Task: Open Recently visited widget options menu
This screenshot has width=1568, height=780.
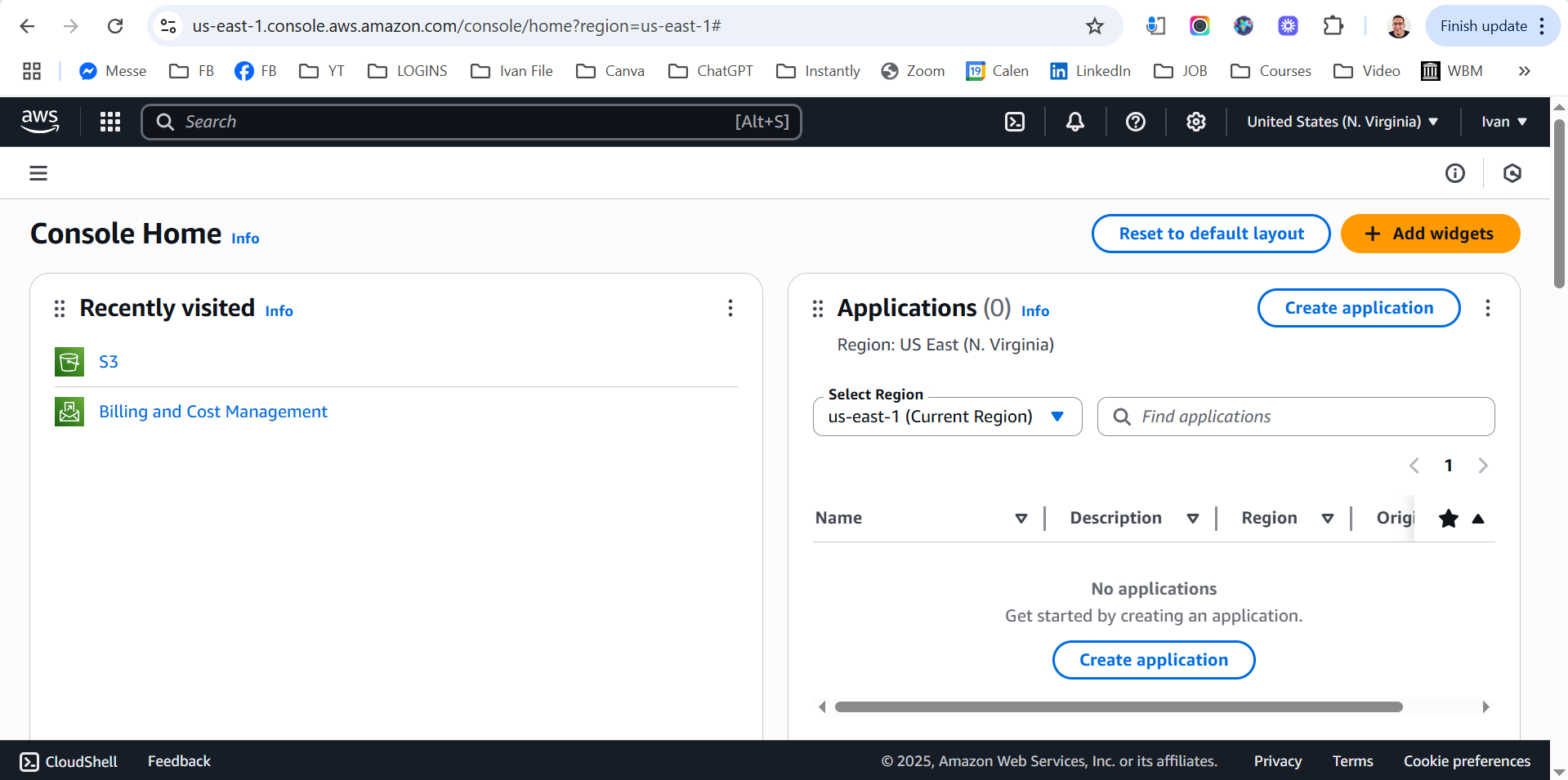Action: coord(730,308)
